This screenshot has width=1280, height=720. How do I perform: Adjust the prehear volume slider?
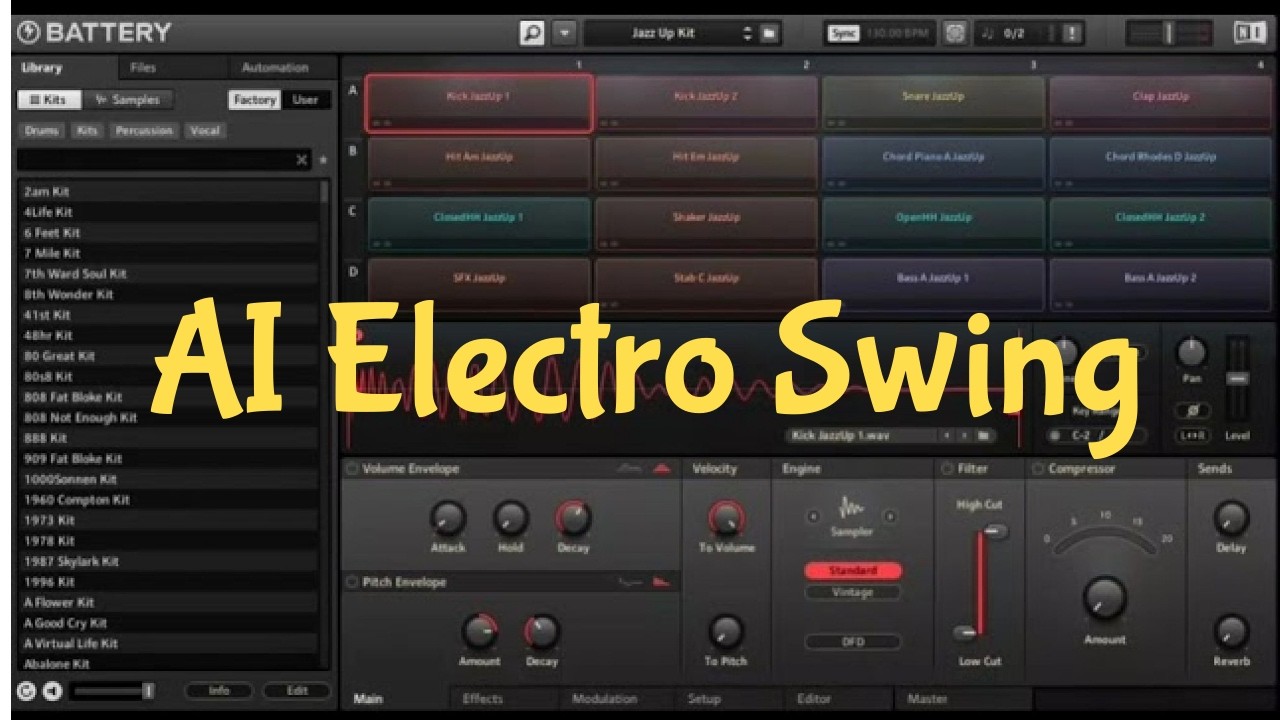pos(112,691)
